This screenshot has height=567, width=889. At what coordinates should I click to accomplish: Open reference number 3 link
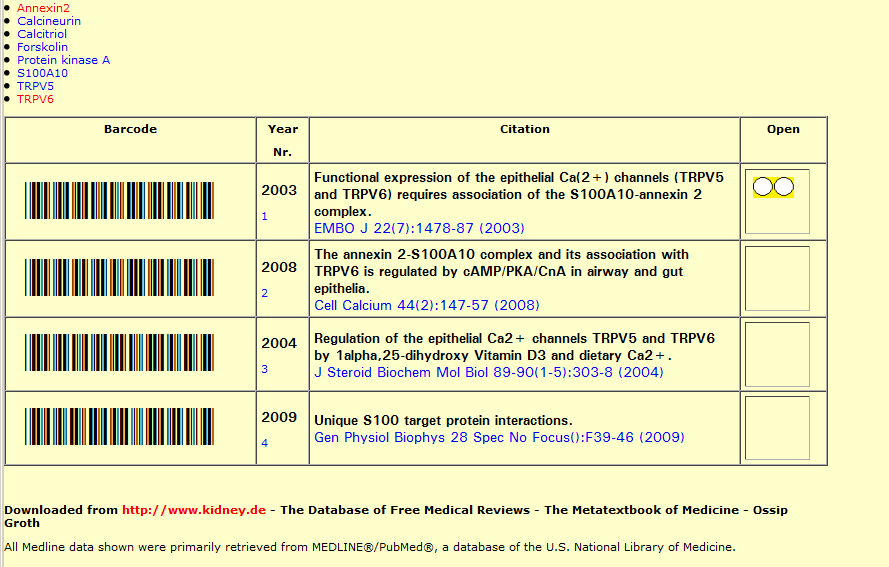(x=264, y=369)
